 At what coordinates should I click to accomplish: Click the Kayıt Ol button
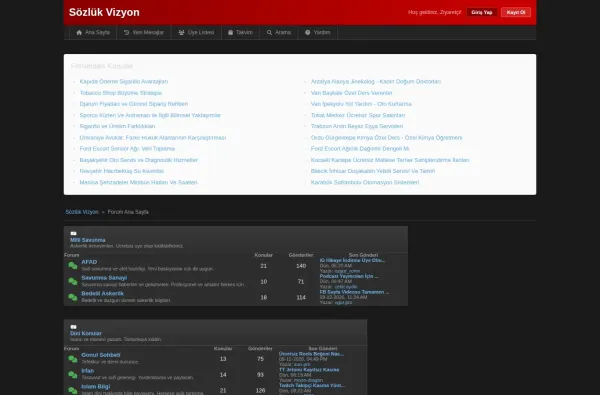tap(516, 12)
